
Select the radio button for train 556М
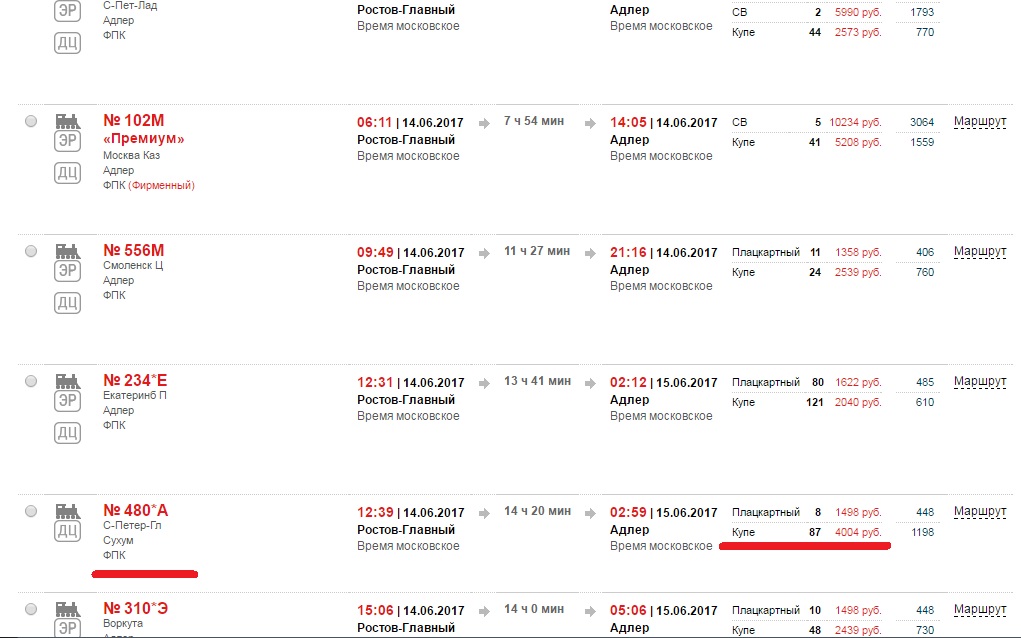[x=31, y=251]
